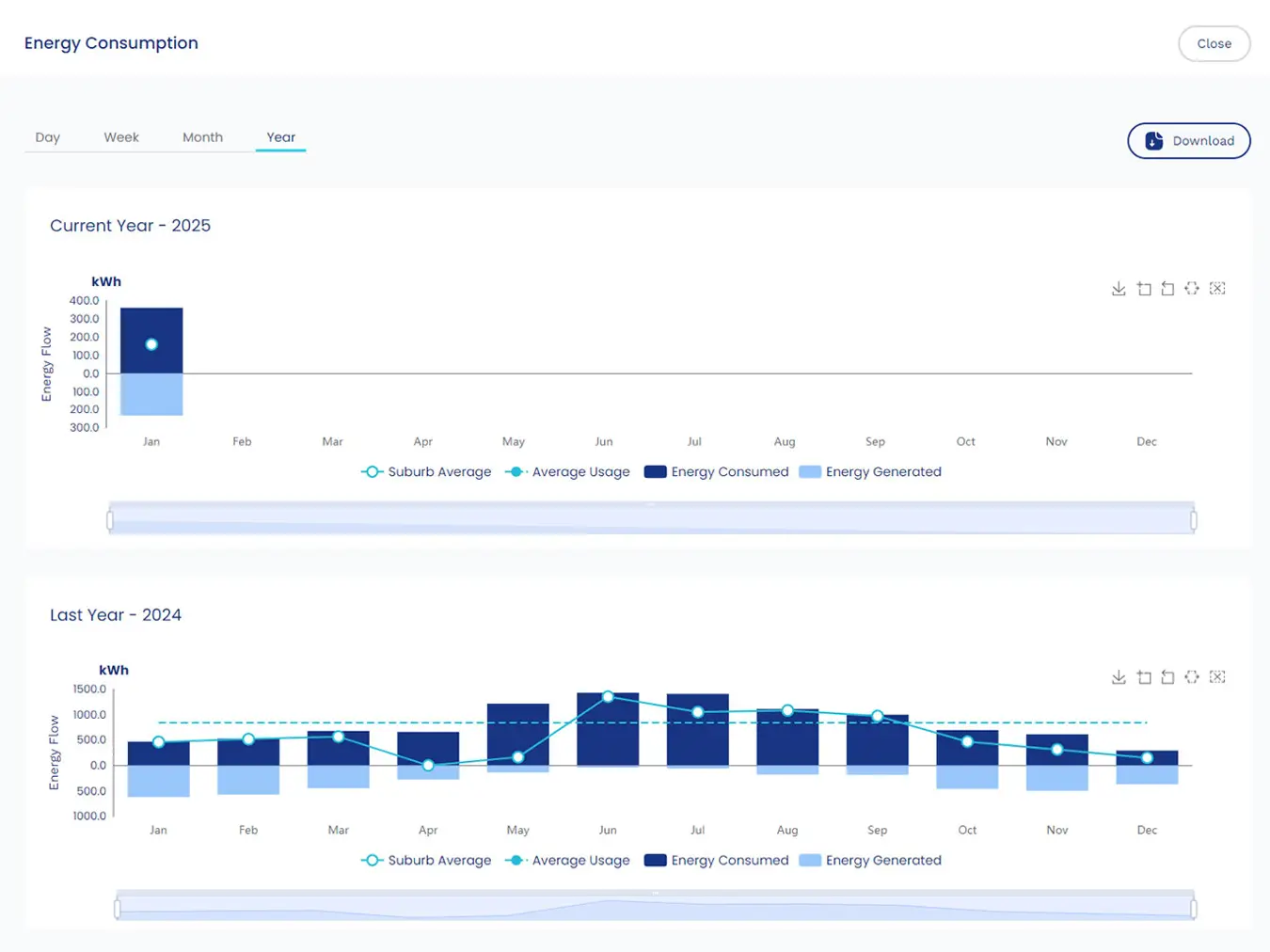Screen dimensions: 1270x952
Task: Click left handle of 2025 zoom slider
Action: point(110,520)
